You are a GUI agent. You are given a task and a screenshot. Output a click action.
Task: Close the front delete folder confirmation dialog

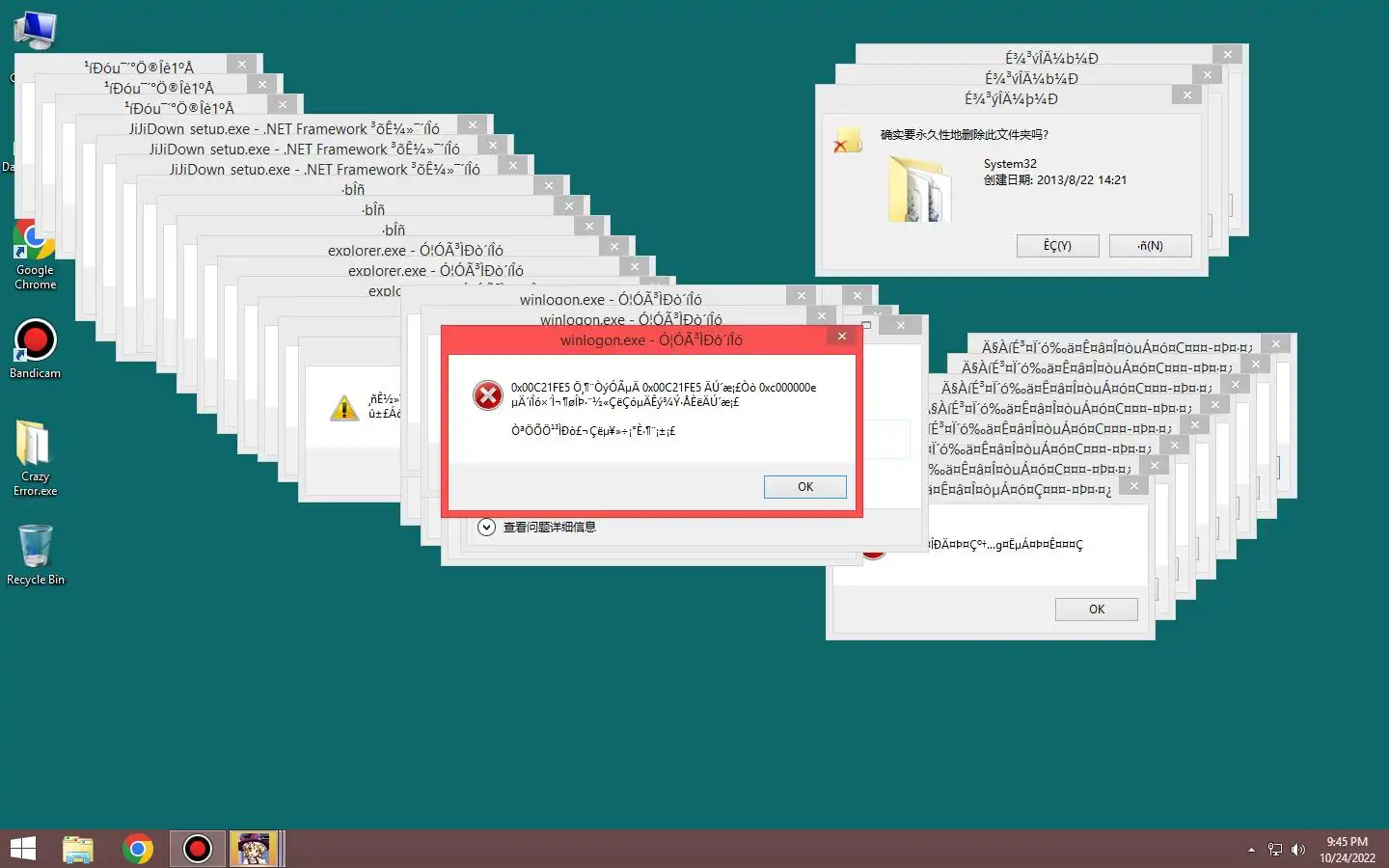[x=1187, y=95]
